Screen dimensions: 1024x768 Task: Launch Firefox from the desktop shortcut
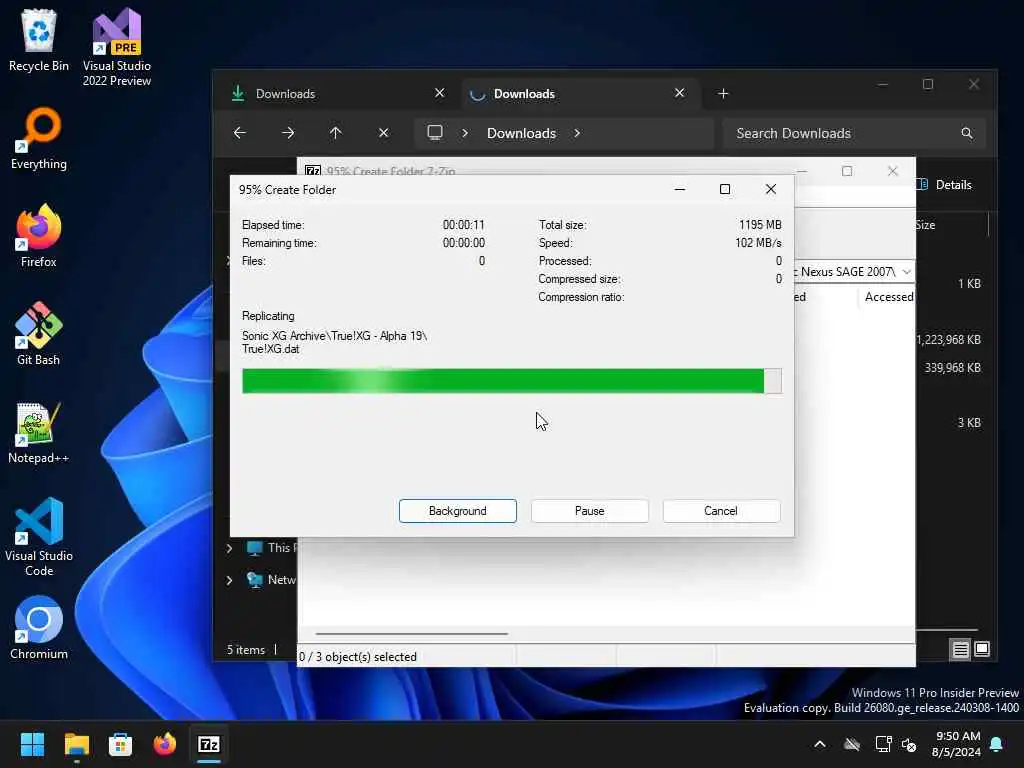[39, 236]
